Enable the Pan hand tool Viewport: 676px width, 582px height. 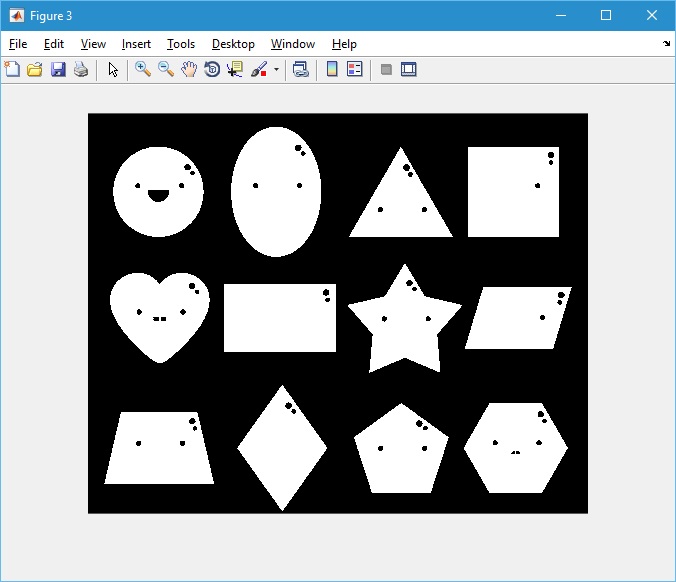click(x=189, y=69)
